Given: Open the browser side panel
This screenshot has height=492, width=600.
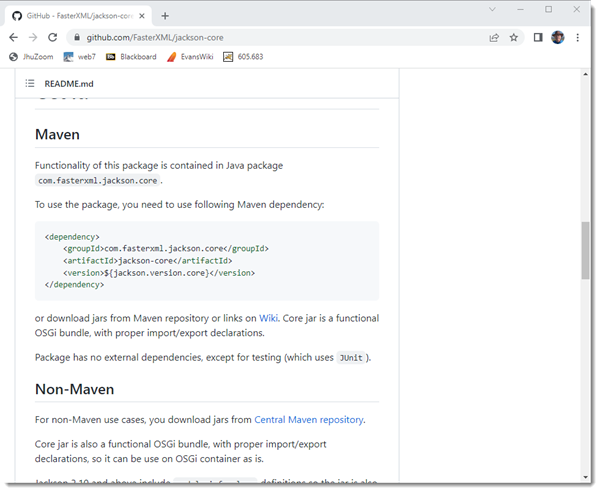Looking at the screenshot, I should [x=538, y=37].
